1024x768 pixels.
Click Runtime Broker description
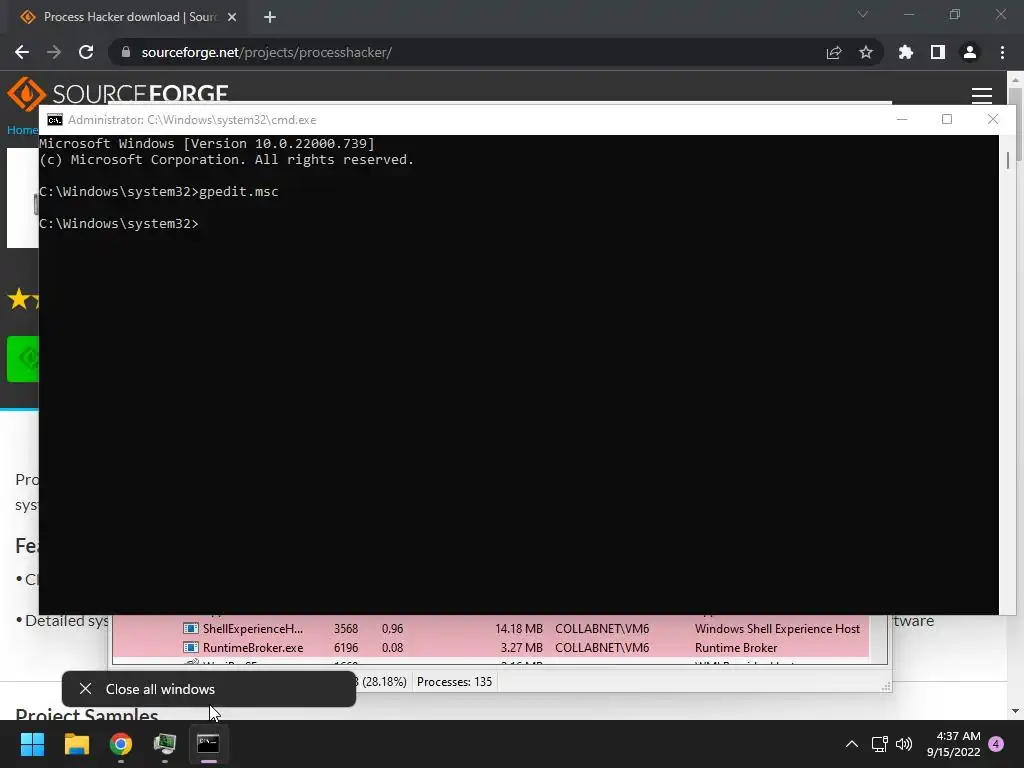click(736, 648)
